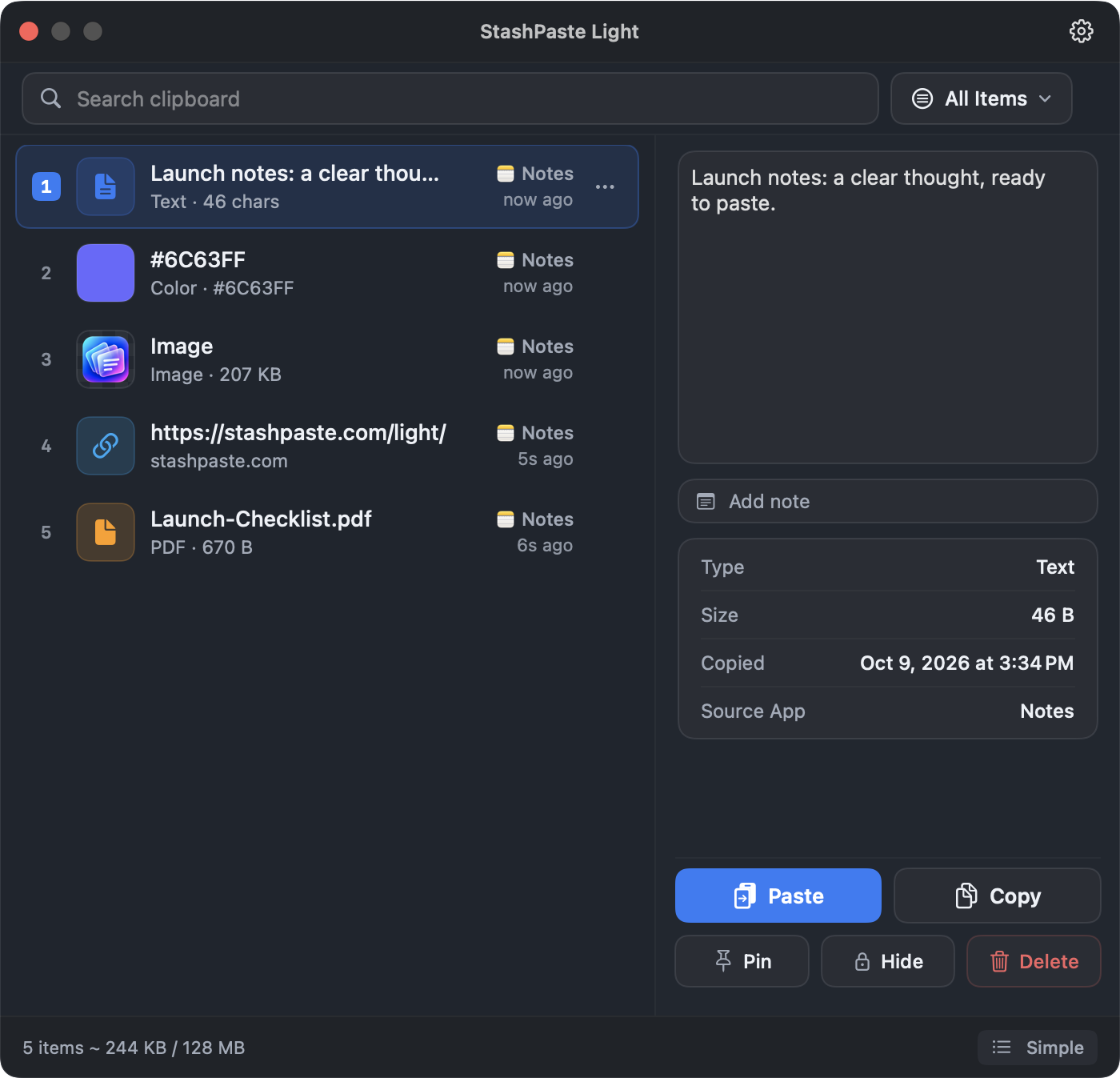Pin the selected clipboard item
Image resolution: width=1120 pixels, height=1078 pixels.
click(x=742, y=961)
